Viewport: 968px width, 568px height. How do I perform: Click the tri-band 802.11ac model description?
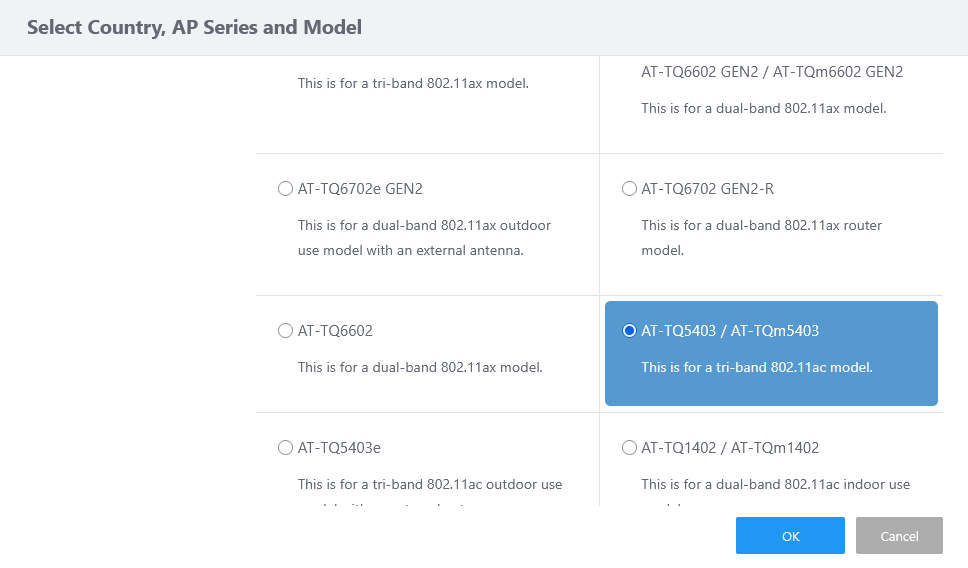click(x=757, y=367)
